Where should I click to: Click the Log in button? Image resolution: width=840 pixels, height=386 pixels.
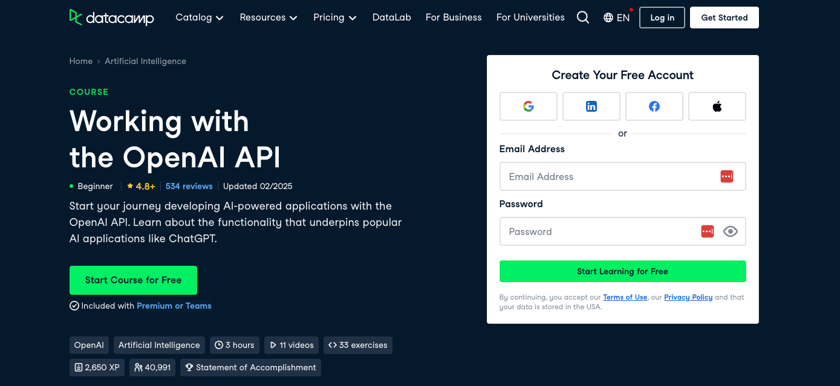(662, 18)
